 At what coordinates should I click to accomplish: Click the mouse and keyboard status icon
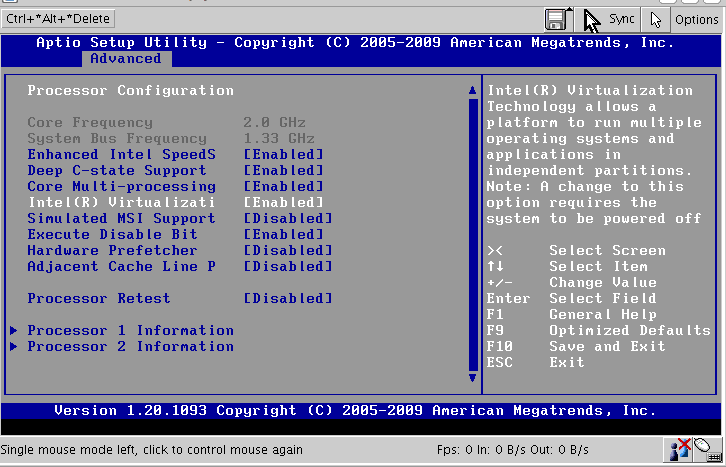[x=708, y=450]
